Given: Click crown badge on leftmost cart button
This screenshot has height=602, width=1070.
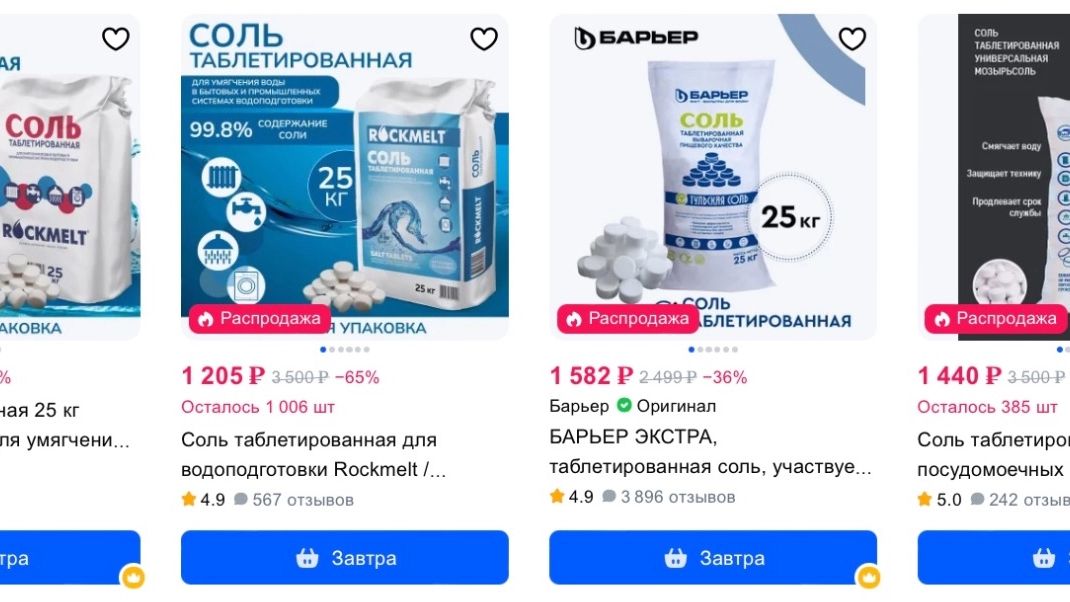Looking at the screenshot, I should click(x=132, y=577).
